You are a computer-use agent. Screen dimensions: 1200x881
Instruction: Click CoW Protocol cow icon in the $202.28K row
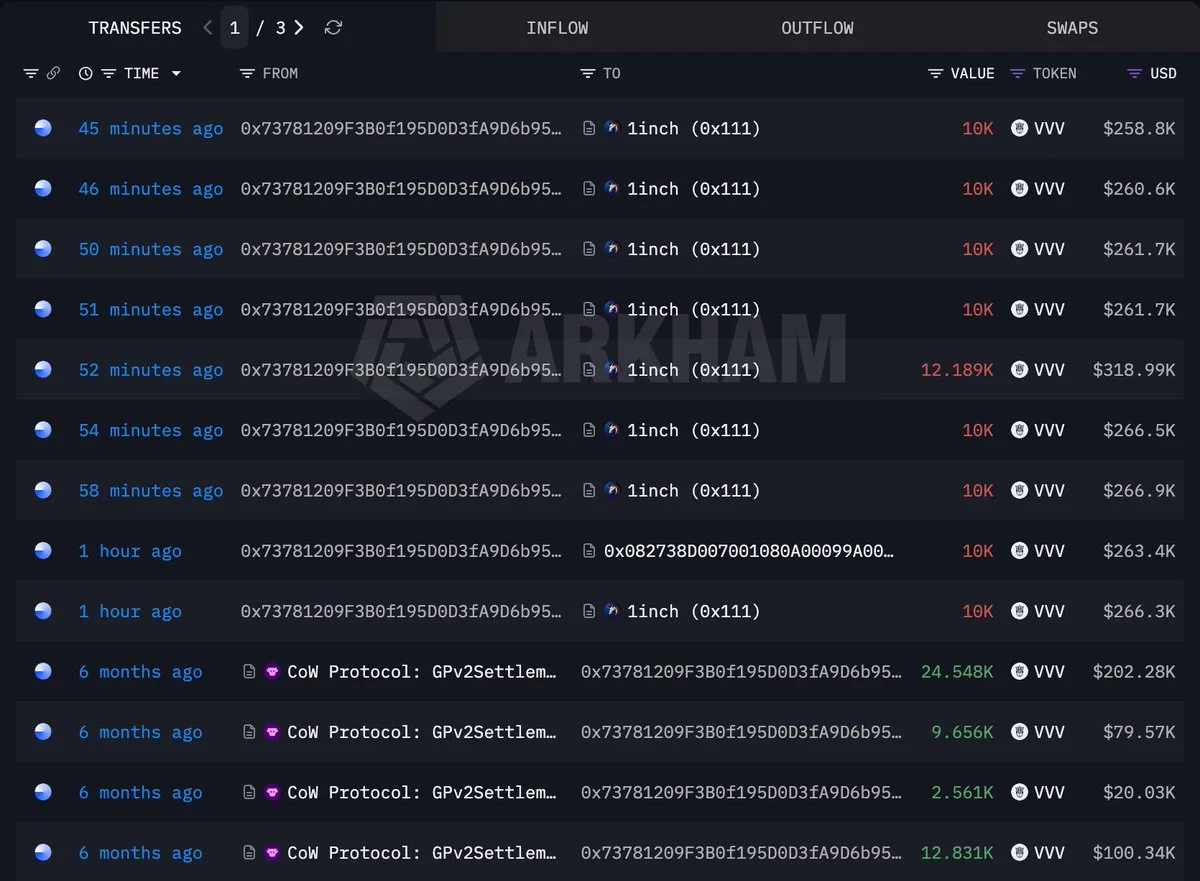(x=272, y=672)
